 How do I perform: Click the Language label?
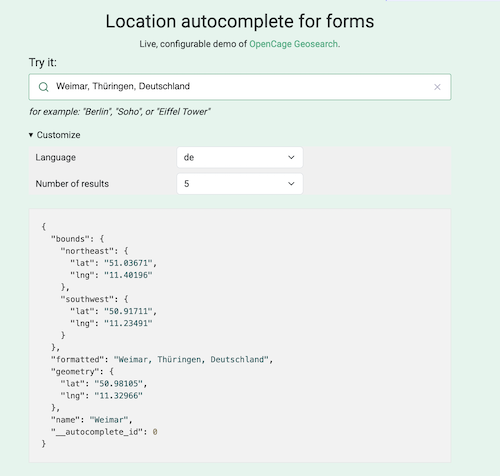(x=56, y=157)
